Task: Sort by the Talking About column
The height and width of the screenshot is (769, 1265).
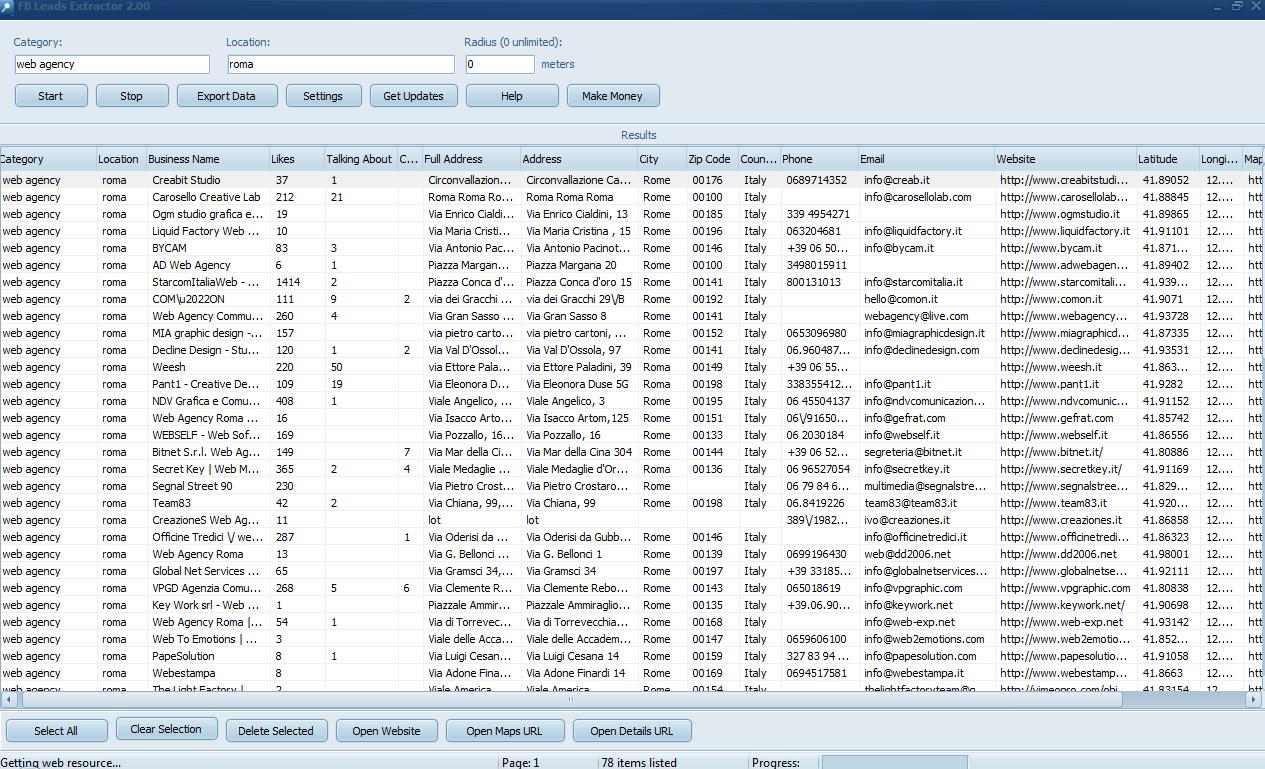Action: tap(360, 159)
